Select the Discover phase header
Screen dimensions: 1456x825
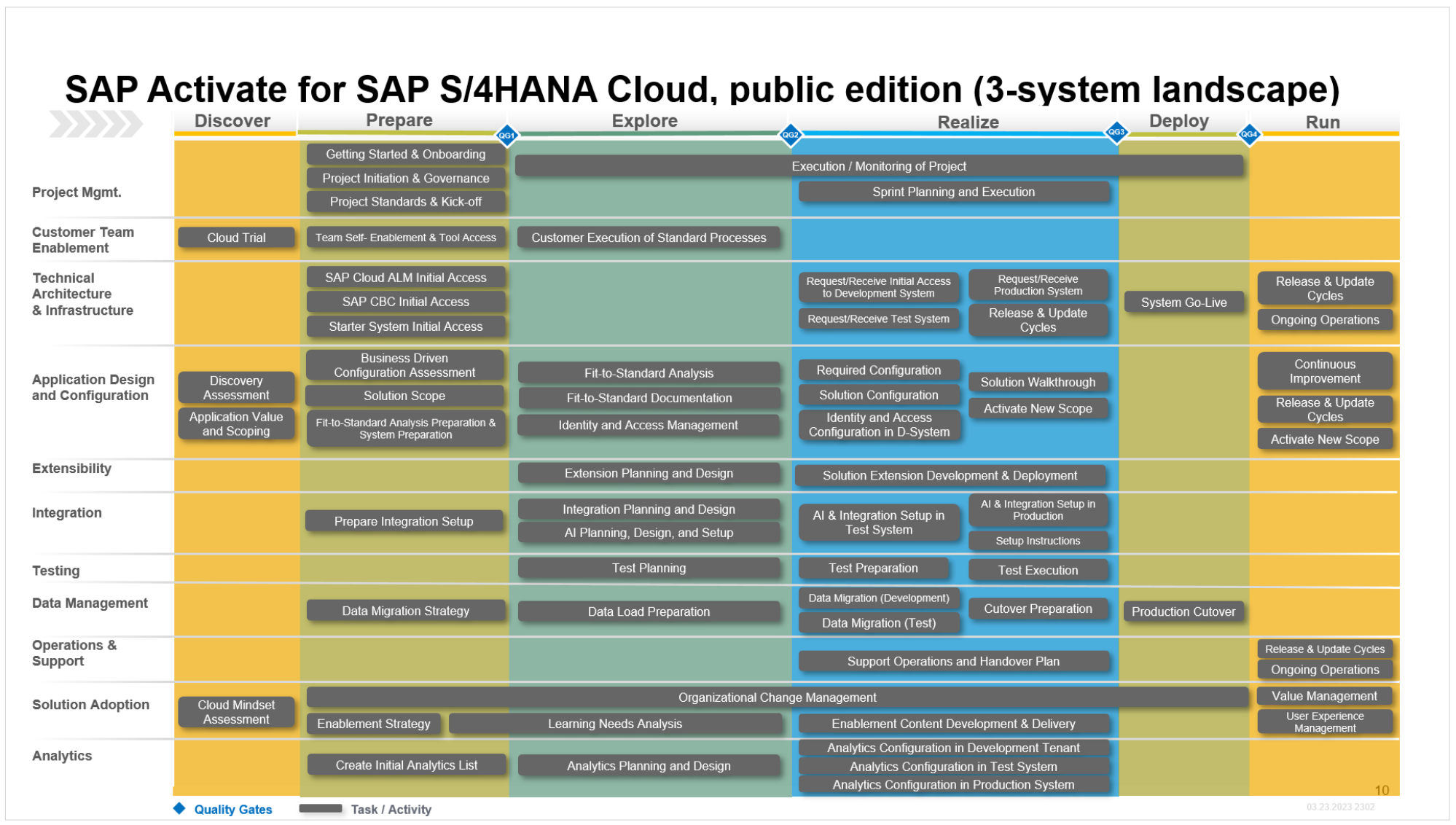point(232,121)
